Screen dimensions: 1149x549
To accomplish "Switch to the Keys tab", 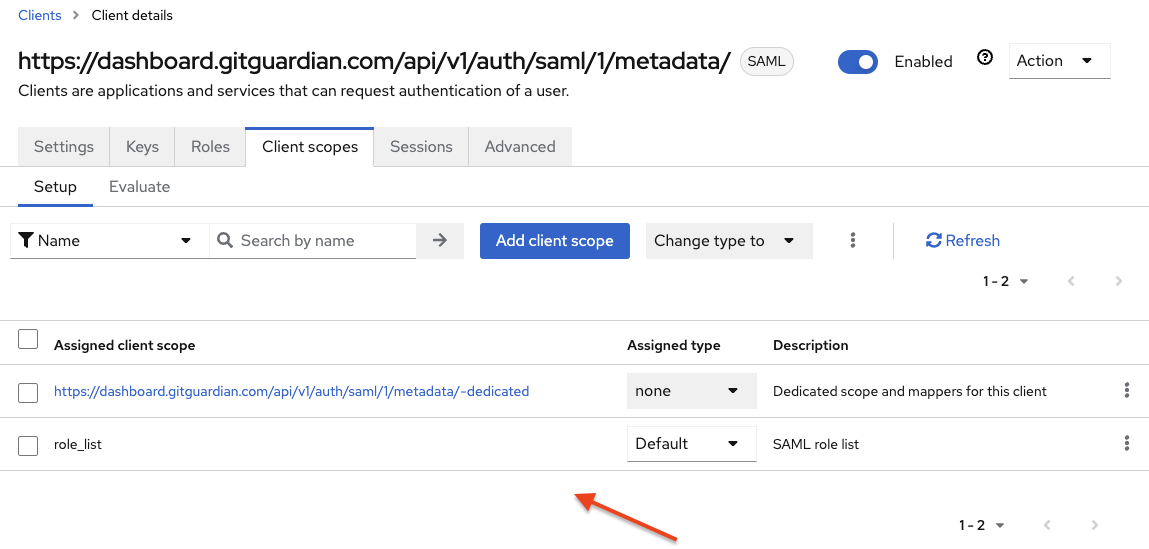I will click(142, 147).
